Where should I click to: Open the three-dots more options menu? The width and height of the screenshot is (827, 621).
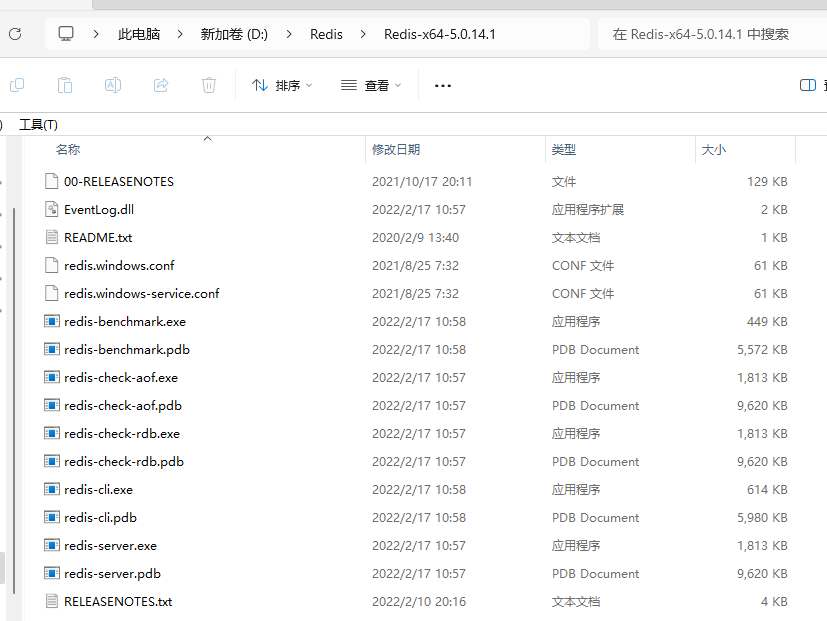443,85
